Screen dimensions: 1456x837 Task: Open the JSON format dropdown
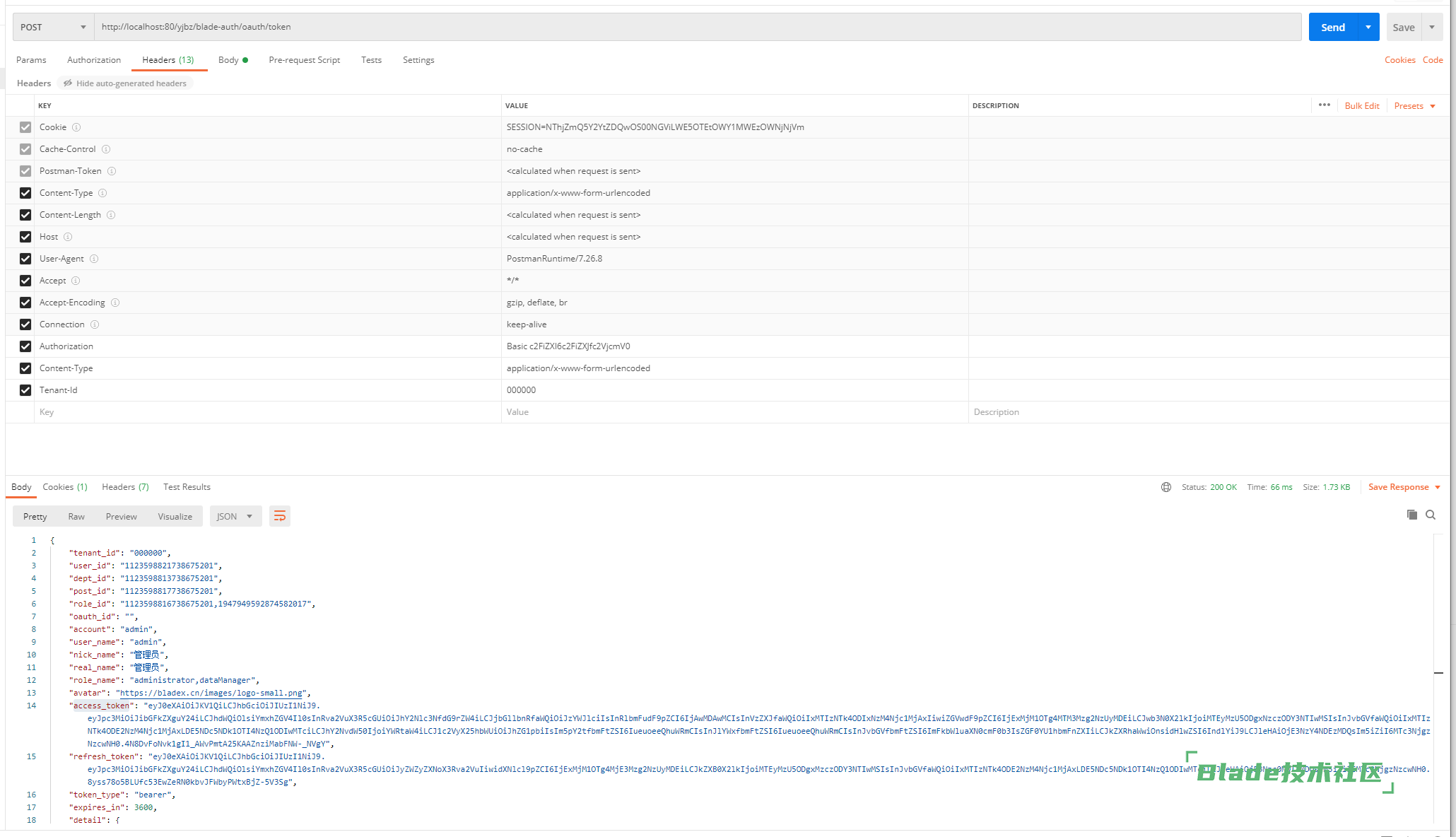coord(235,516)
